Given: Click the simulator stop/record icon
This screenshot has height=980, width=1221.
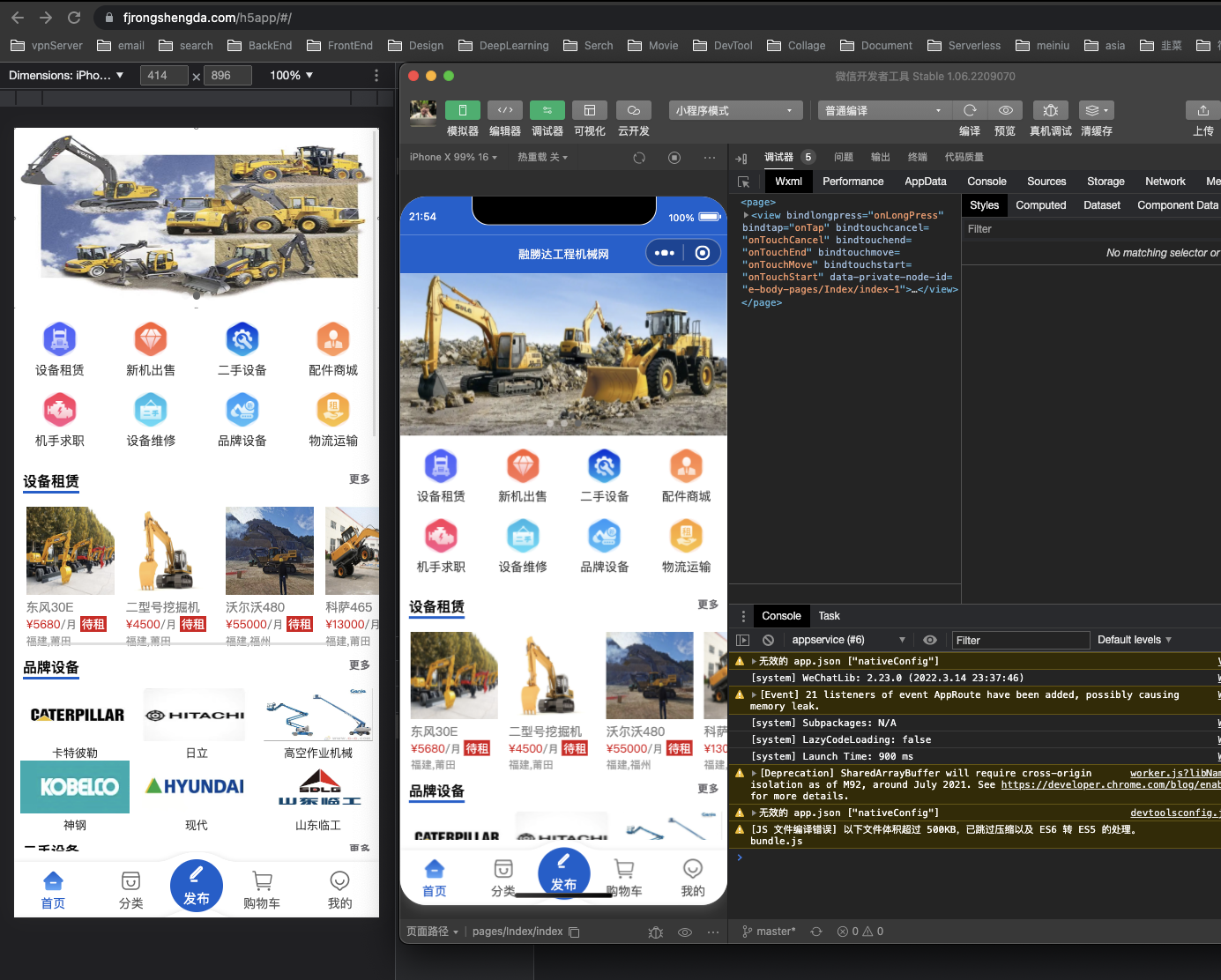Looking at the screenshot, I should coord(674,158).
